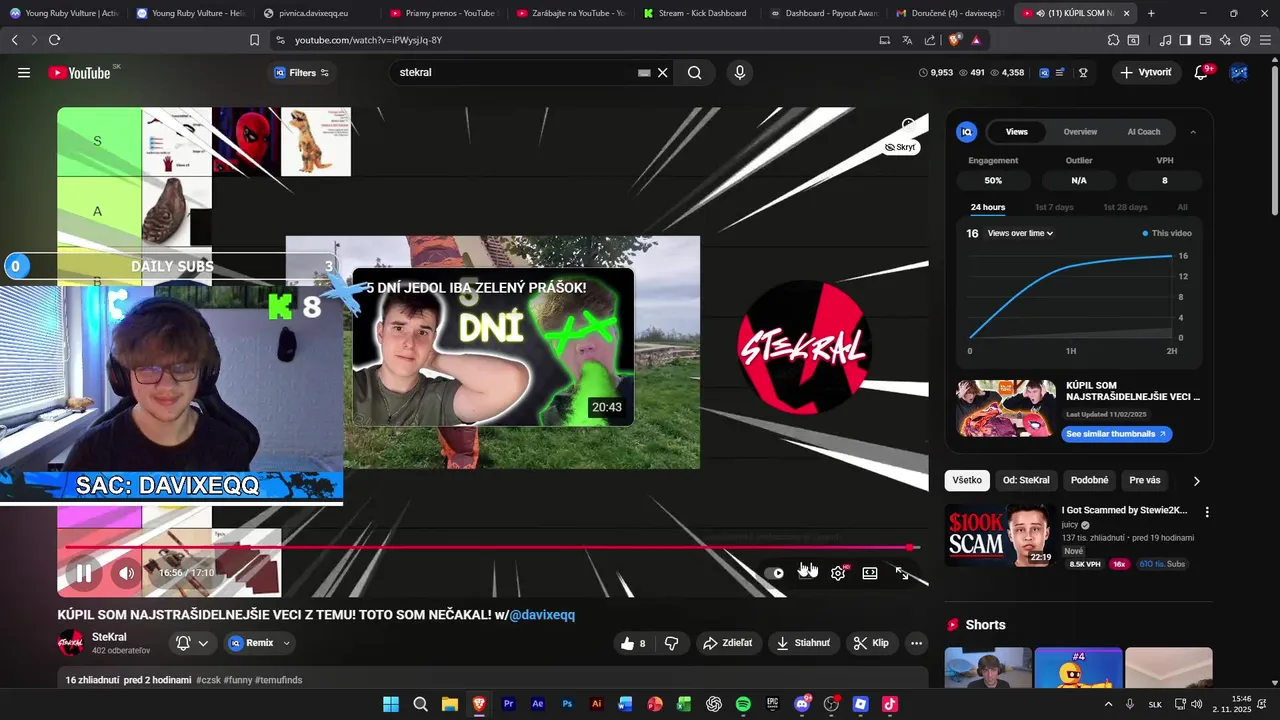Select Od: SteKral filter chip
The image size is (1280, 720).
[1026, 480]
